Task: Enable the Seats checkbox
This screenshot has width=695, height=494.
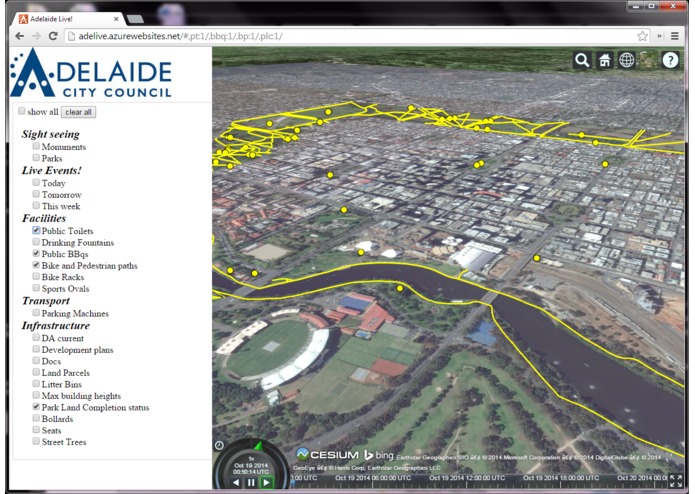Action: 36,429
